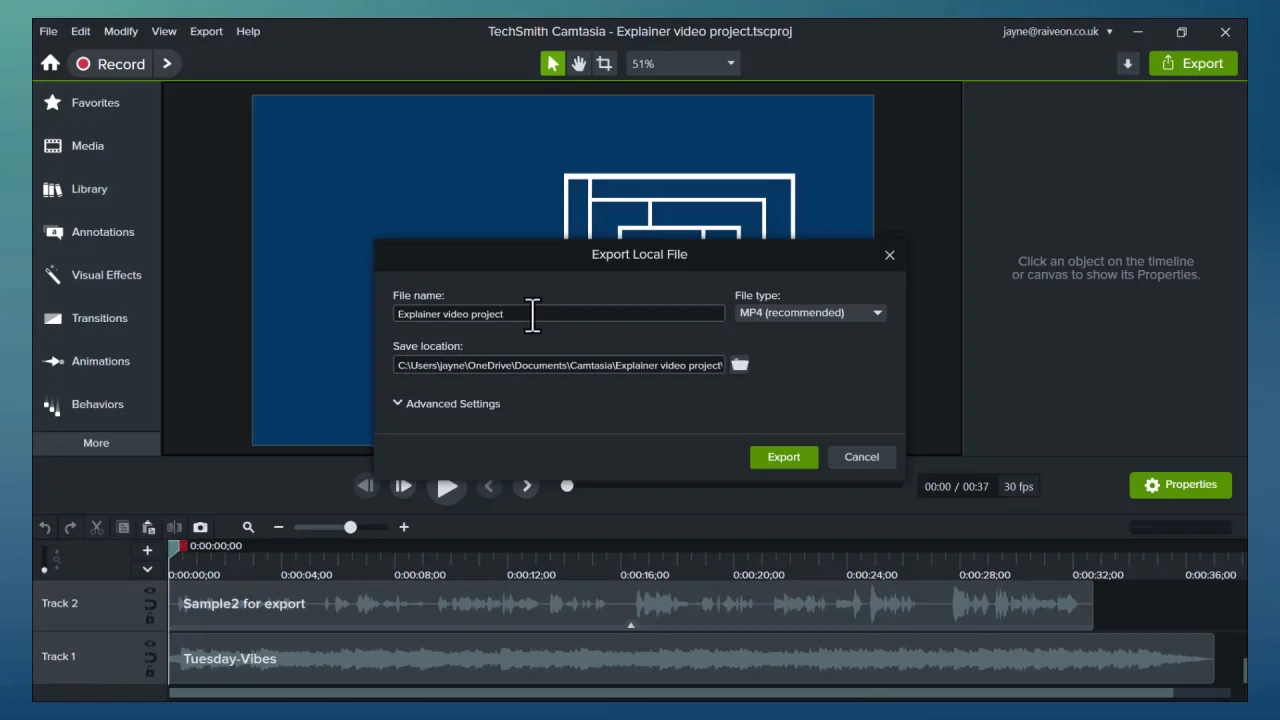
Task: Click the Paste clipboard icon
Action: pos(148,527)
